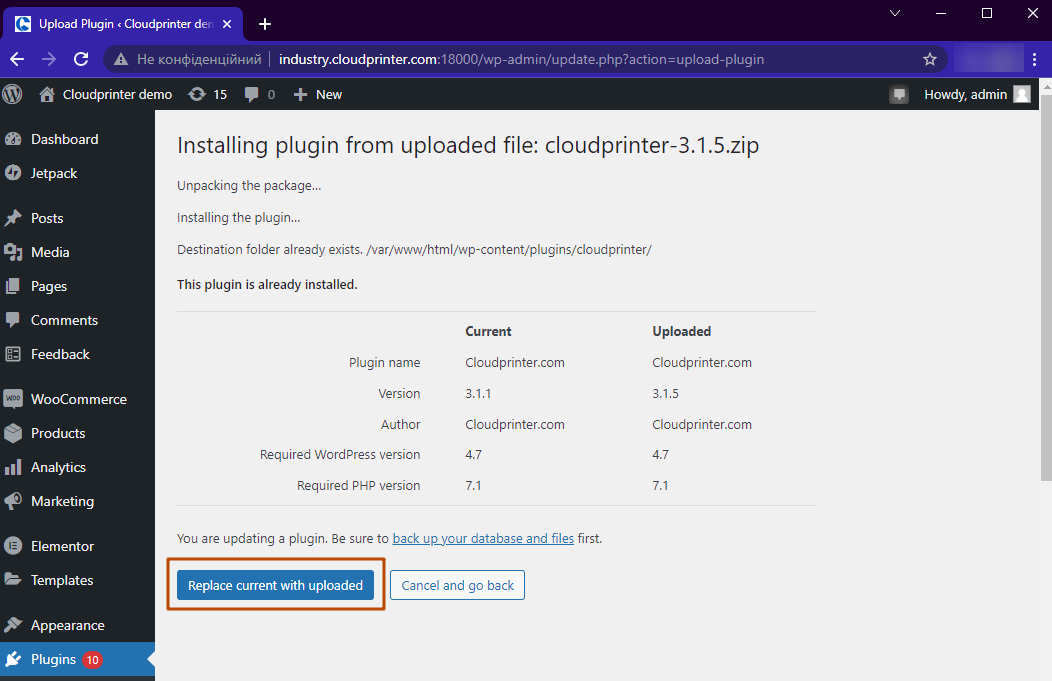Viewport: 1052px width, 681px height.
Task: Click the Analytics bar chart icon
Action: (x=13, y=467)
